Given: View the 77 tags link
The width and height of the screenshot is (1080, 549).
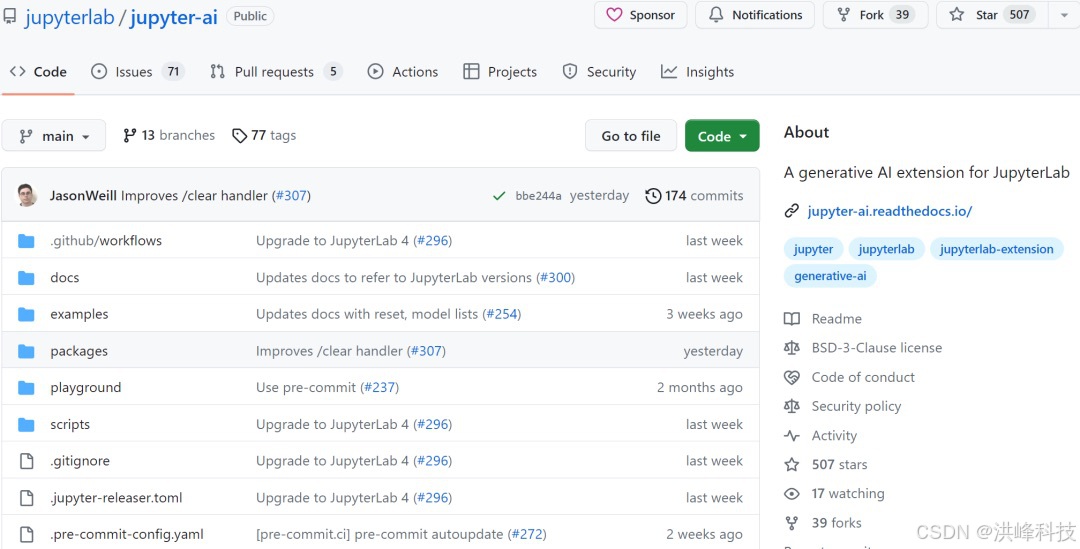Looking at the screenshot, I should click(264, 135).
